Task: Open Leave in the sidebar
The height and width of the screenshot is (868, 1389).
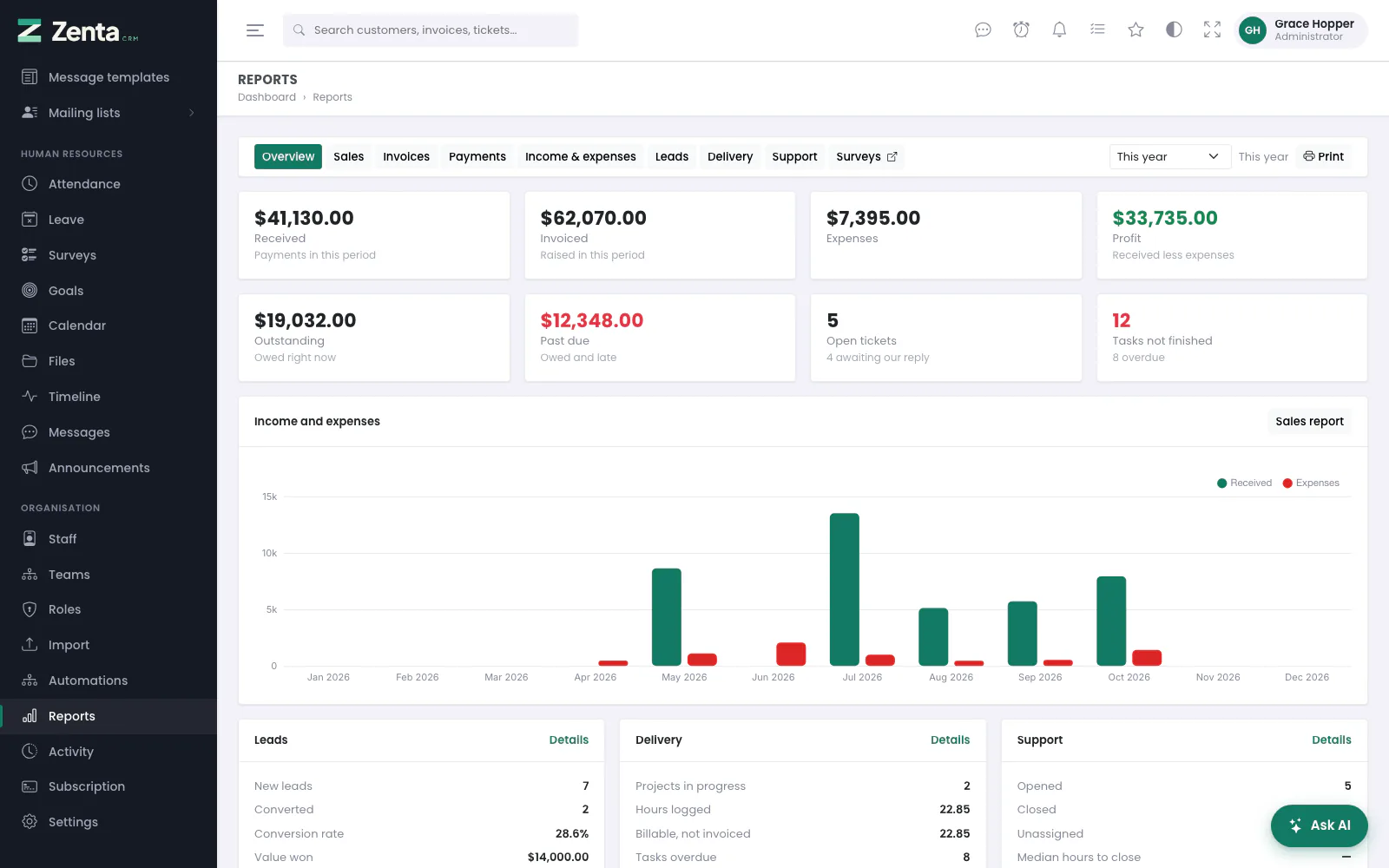Action: point(109,220)
